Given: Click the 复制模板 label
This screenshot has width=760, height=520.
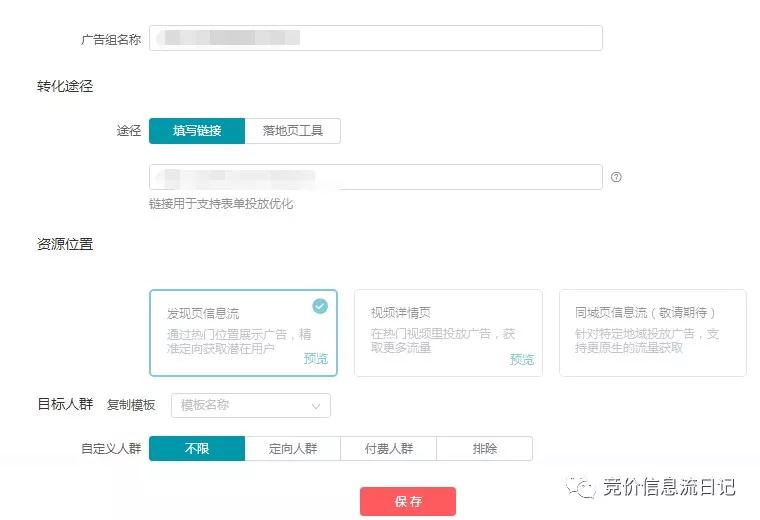Looking at the screenshot, I should 131,405.
